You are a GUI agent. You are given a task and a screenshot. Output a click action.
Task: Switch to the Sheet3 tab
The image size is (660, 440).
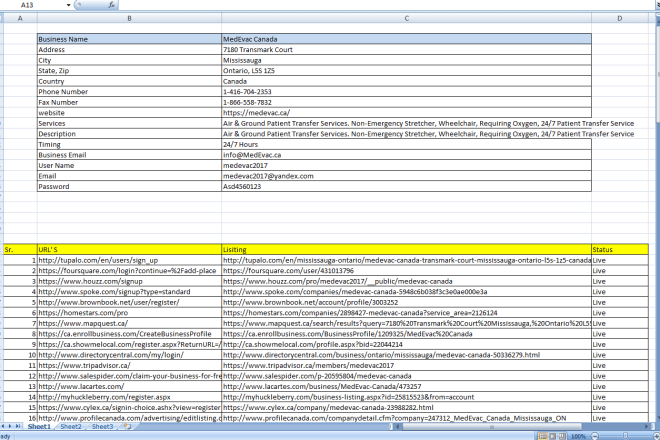[102, 427]
